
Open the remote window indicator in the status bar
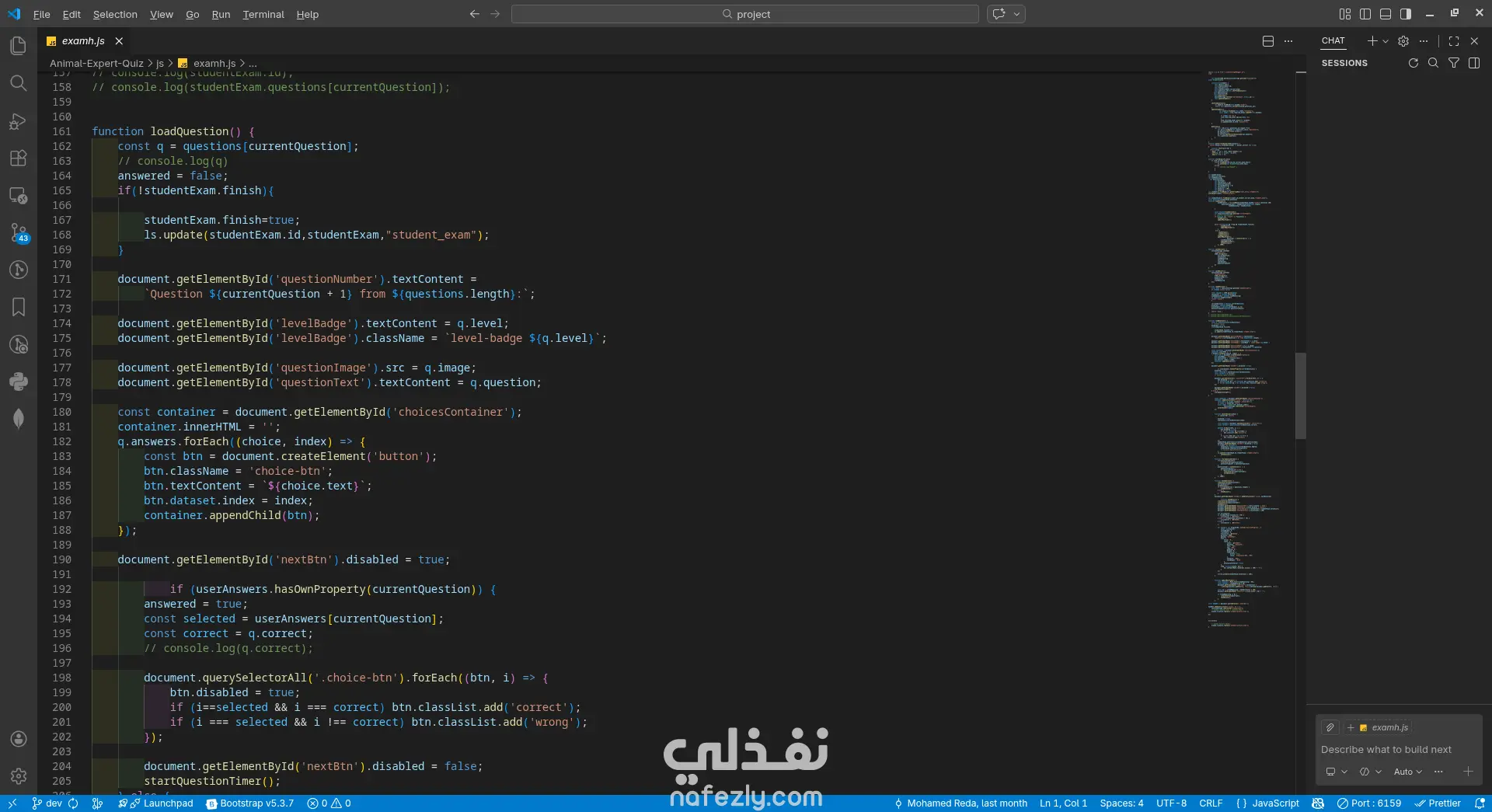pos(12,803)
